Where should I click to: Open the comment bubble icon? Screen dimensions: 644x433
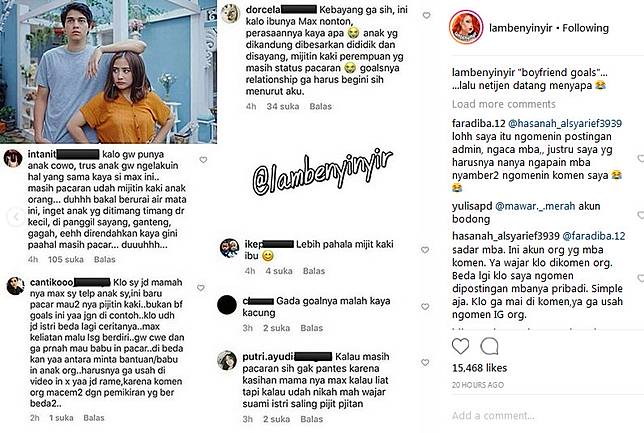coord(489,346)
